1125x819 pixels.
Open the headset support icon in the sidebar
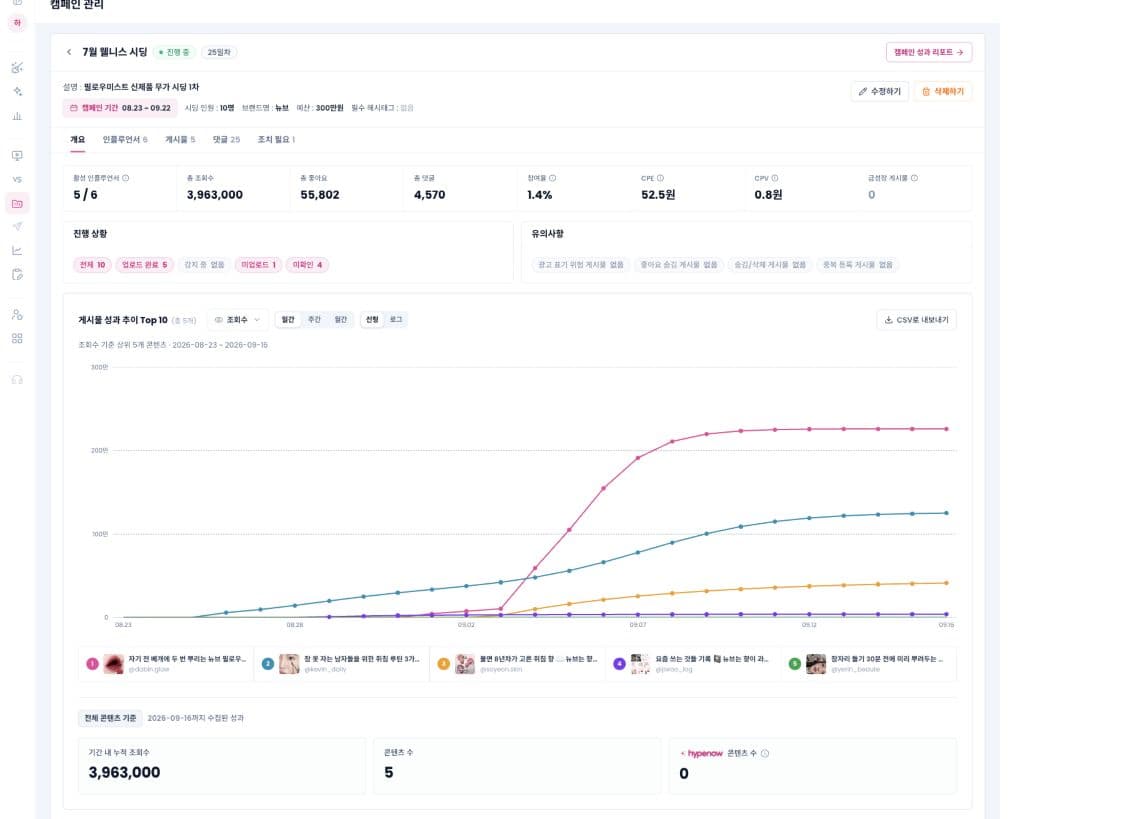pos(17,379)
